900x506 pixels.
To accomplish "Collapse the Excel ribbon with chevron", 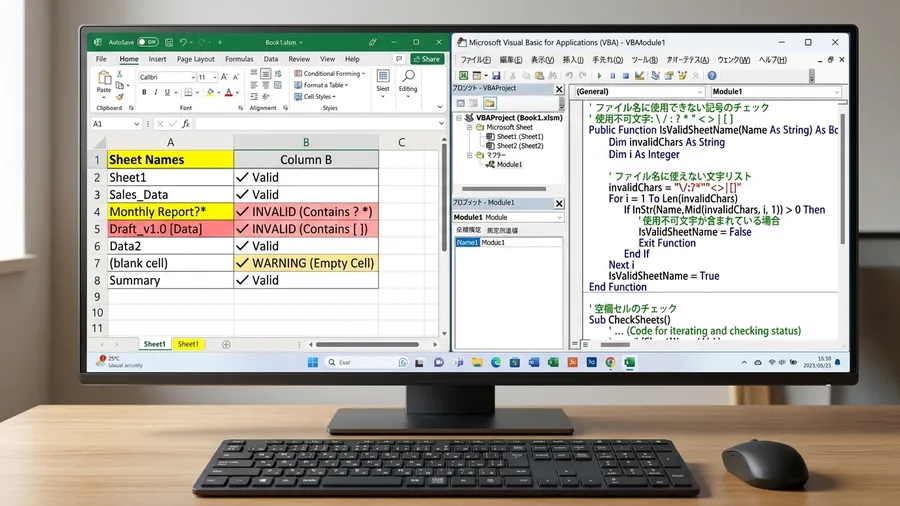I will click(440, 107).
